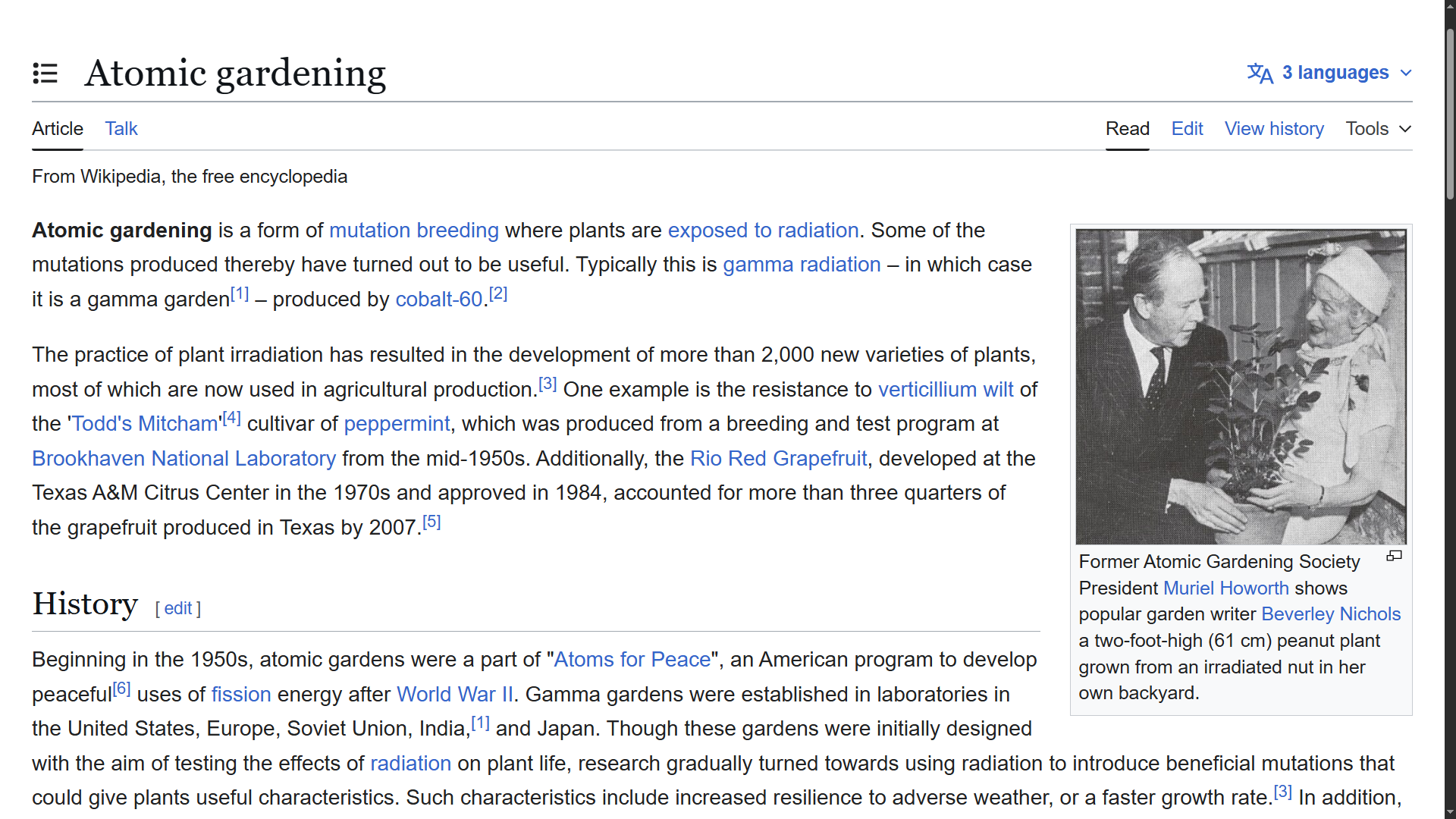Toggle the table of contents icon
The width and height of the screenshot is (1456, 819).
pos(45,74)
